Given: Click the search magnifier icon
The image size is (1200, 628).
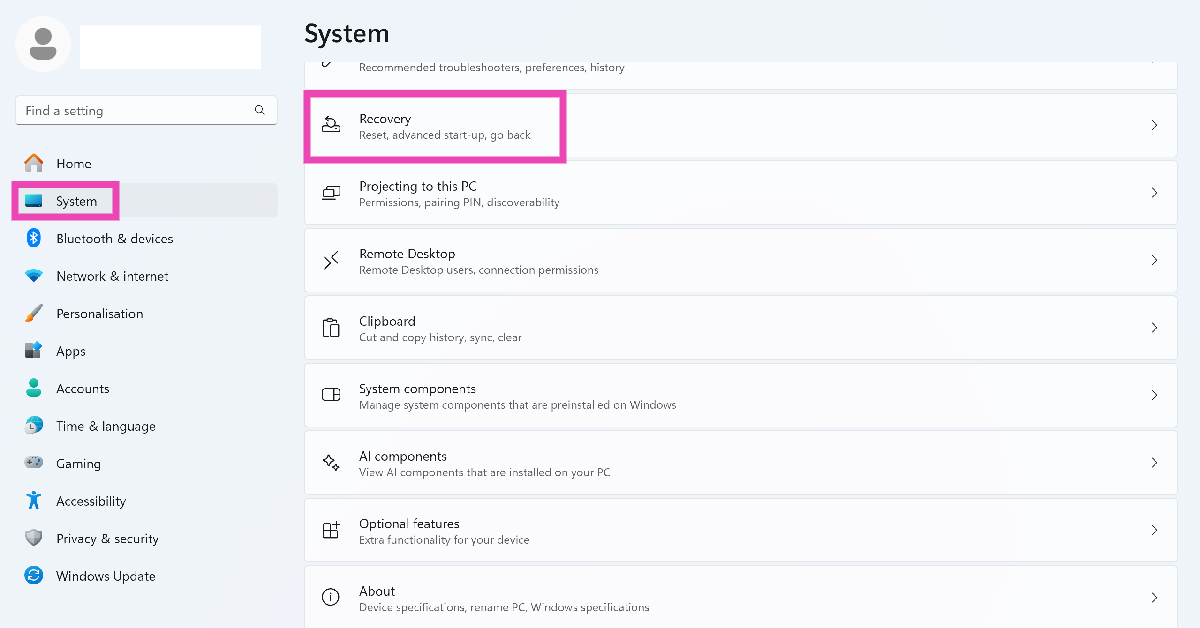Looking at the screenshot, I should click(x=260, y=111).
